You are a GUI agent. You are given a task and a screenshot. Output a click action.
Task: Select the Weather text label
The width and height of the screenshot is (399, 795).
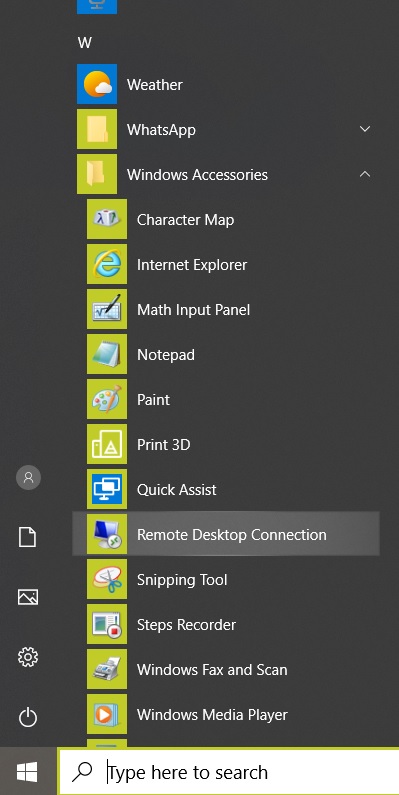(155, 85)
